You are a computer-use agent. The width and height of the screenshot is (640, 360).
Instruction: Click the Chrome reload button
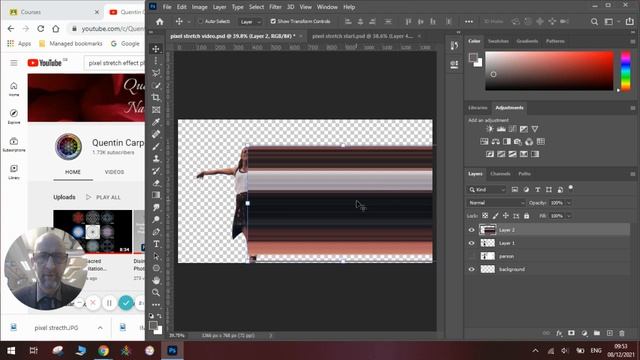click(x=40, y=29)
